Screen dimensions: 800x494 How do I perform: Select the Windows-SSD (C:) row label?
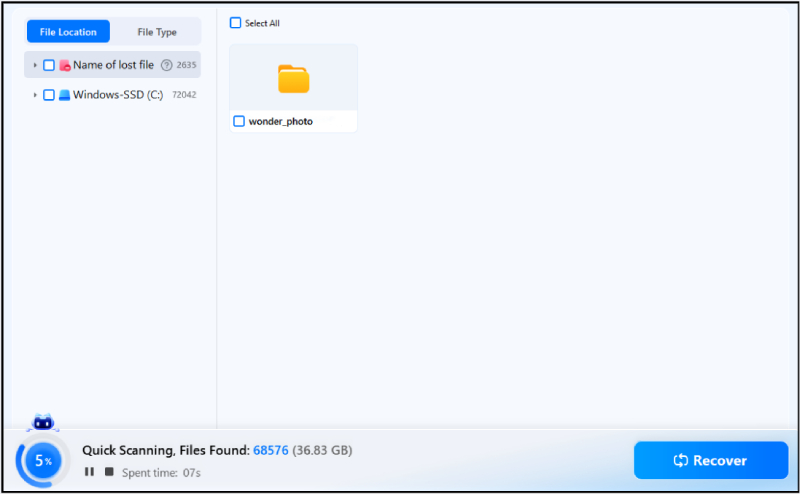[118, 95]
